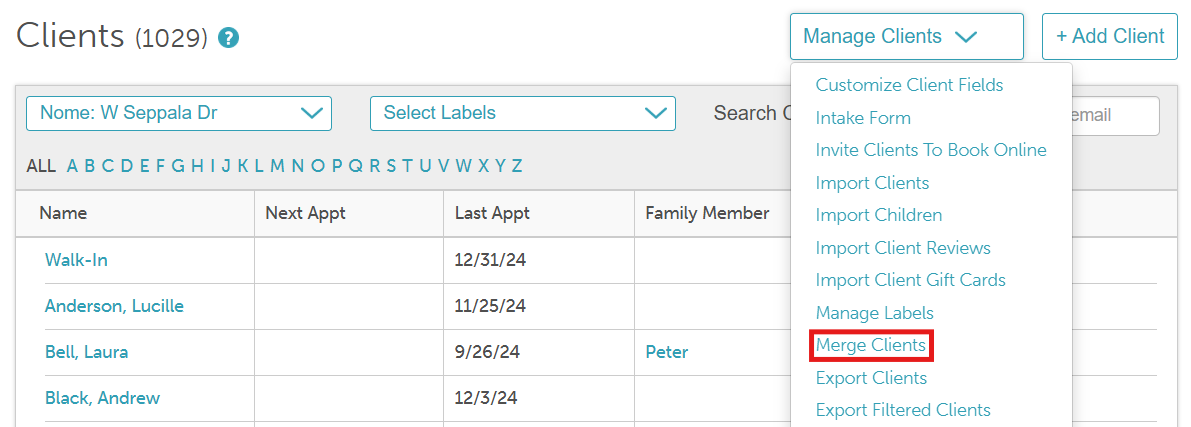1191x427 pixels.
Task: Open the Manage Clients dropdown
Action: click(x=906, y=37)
